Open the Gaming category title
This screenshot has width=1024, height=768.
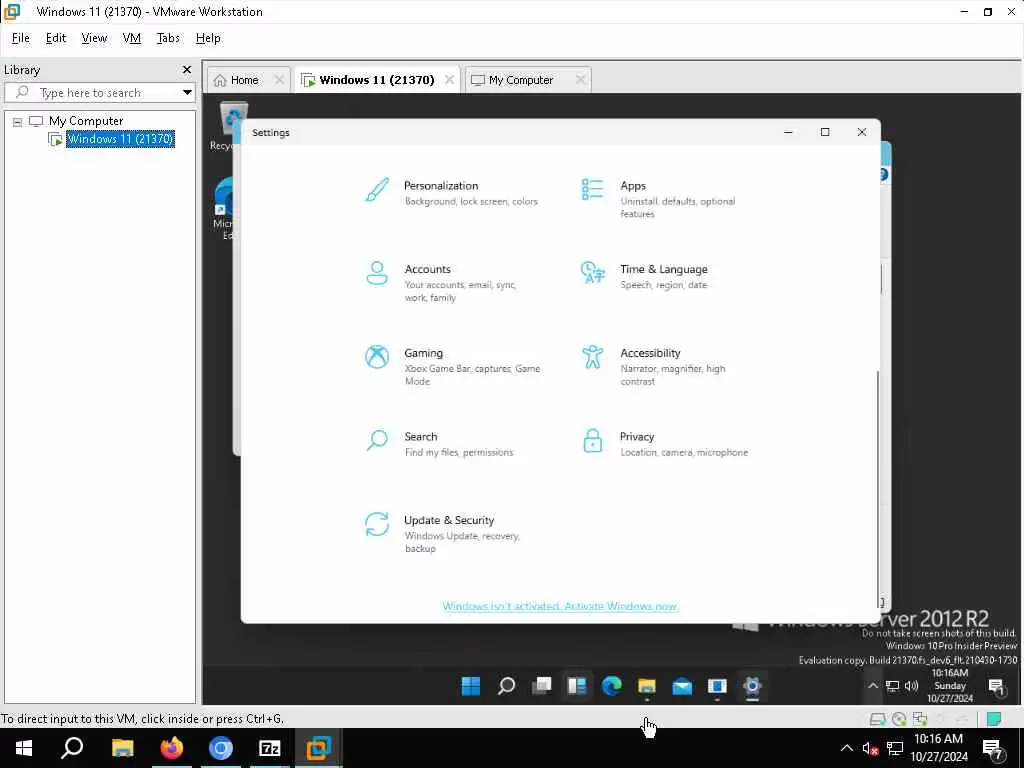point(423,353)
